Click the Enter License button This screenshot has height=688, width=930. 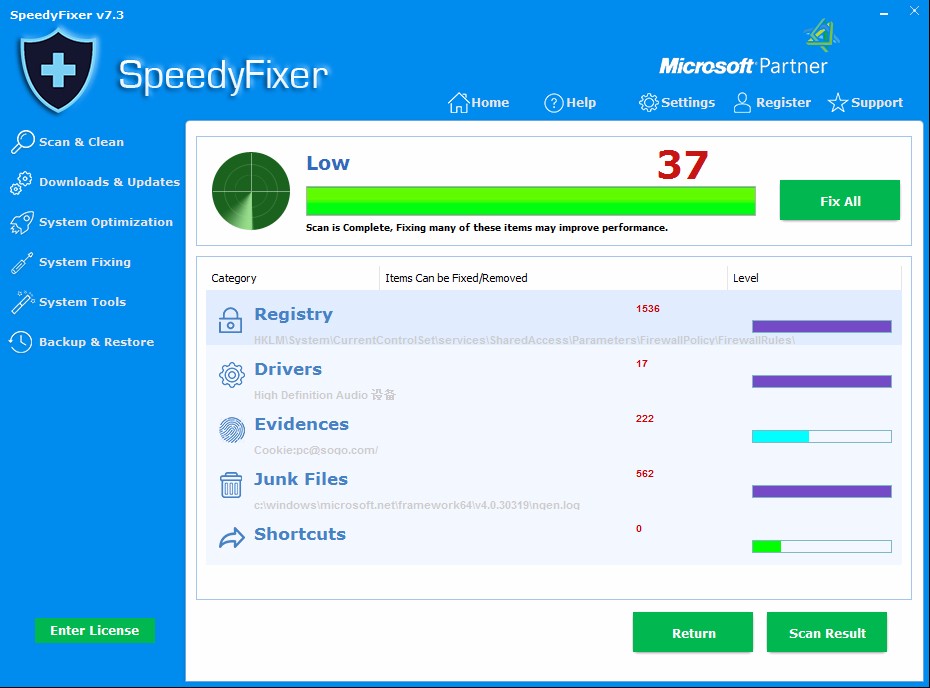click(x=95, y=630)
